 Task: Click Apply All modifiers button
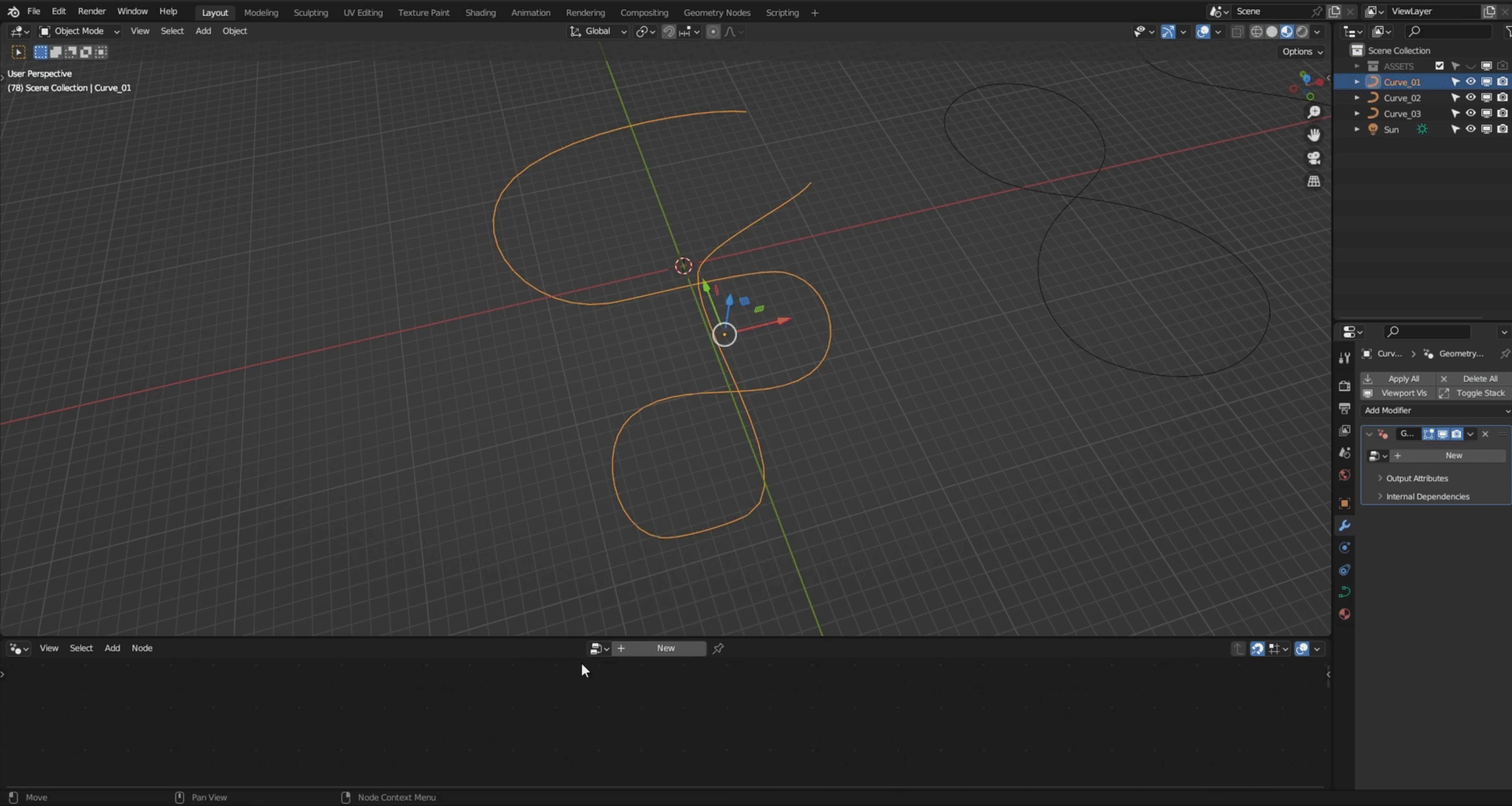coord(1397,379)
